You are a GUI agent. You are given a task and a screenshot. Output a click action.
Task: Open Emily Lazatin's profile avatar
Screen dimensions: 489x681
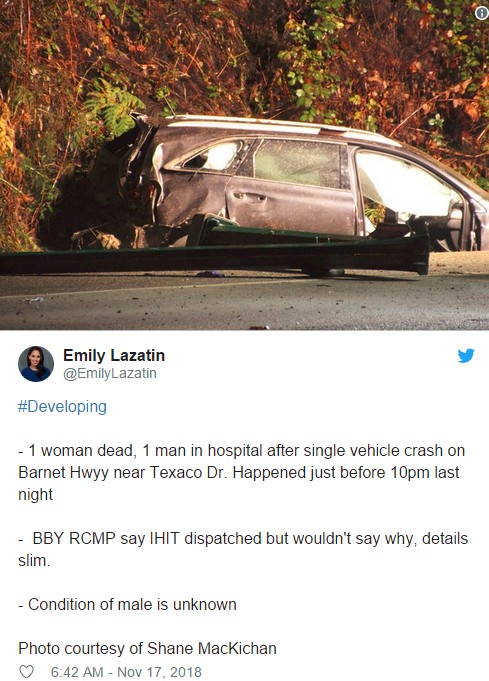pos(36,364)
